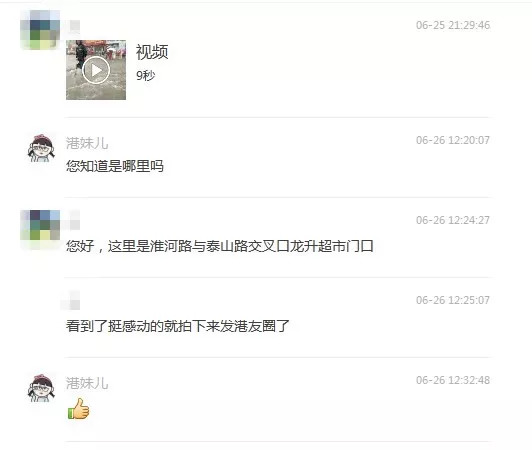Open 港妹儿 avatar beside the thumbs-up
The width and height of the screenshot is (532, 450).
(41, 388)
